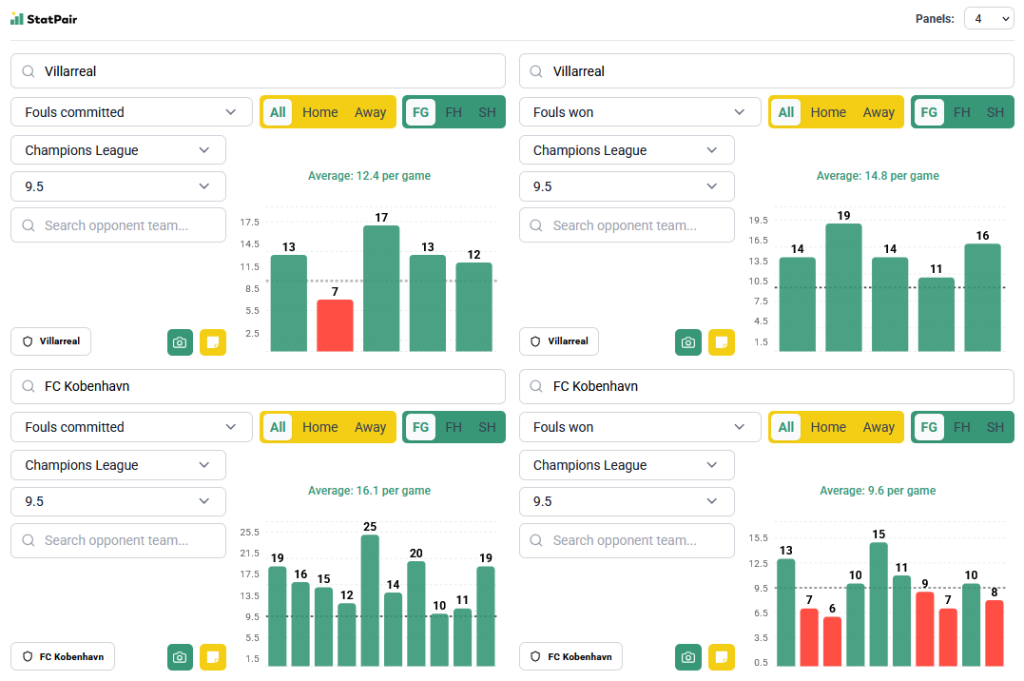Viewport: 1024px width, 681px height.
Task: Select FH period in FC Kobenhavn Fouls committed panel
Action: [453, 427]
